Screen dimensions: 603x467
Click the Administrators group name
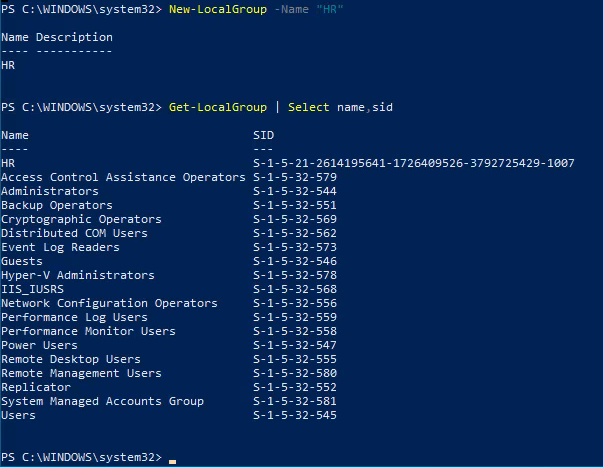(49, 191)
